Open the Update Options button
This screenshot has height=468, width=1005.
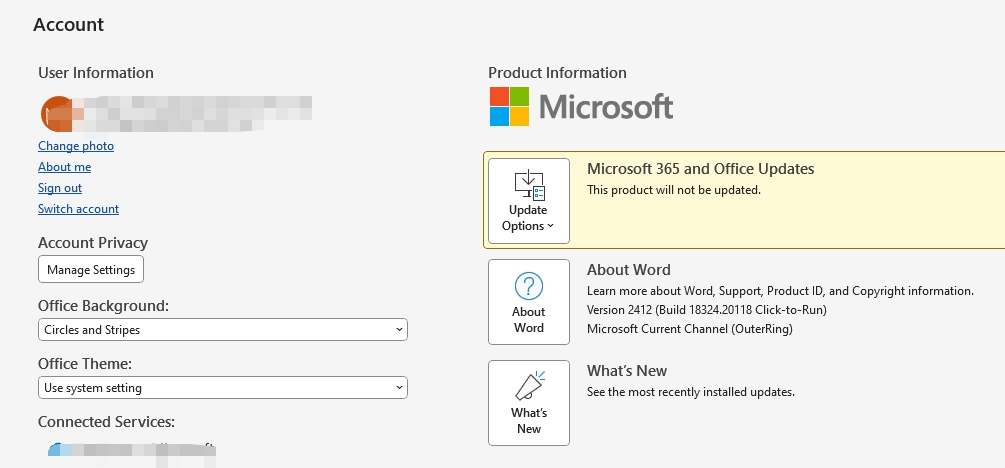click(529, 201)
